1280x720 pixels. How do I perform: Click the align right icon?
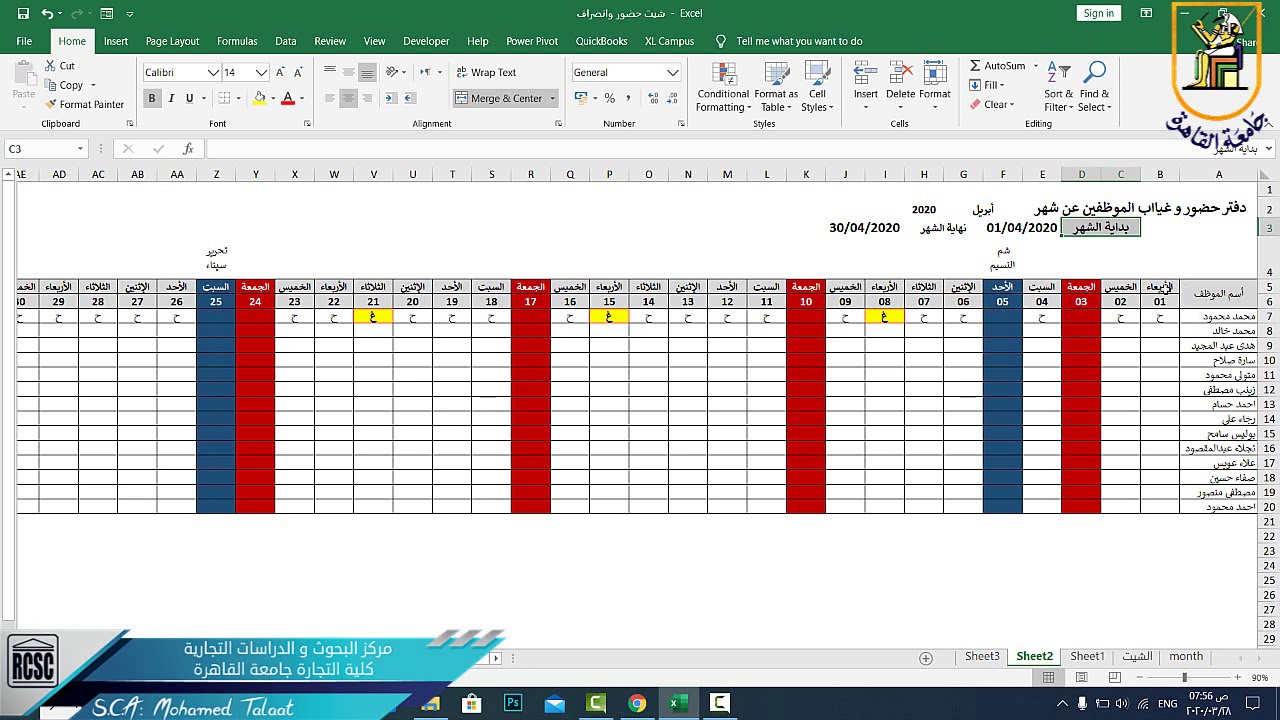coord(367,98)
